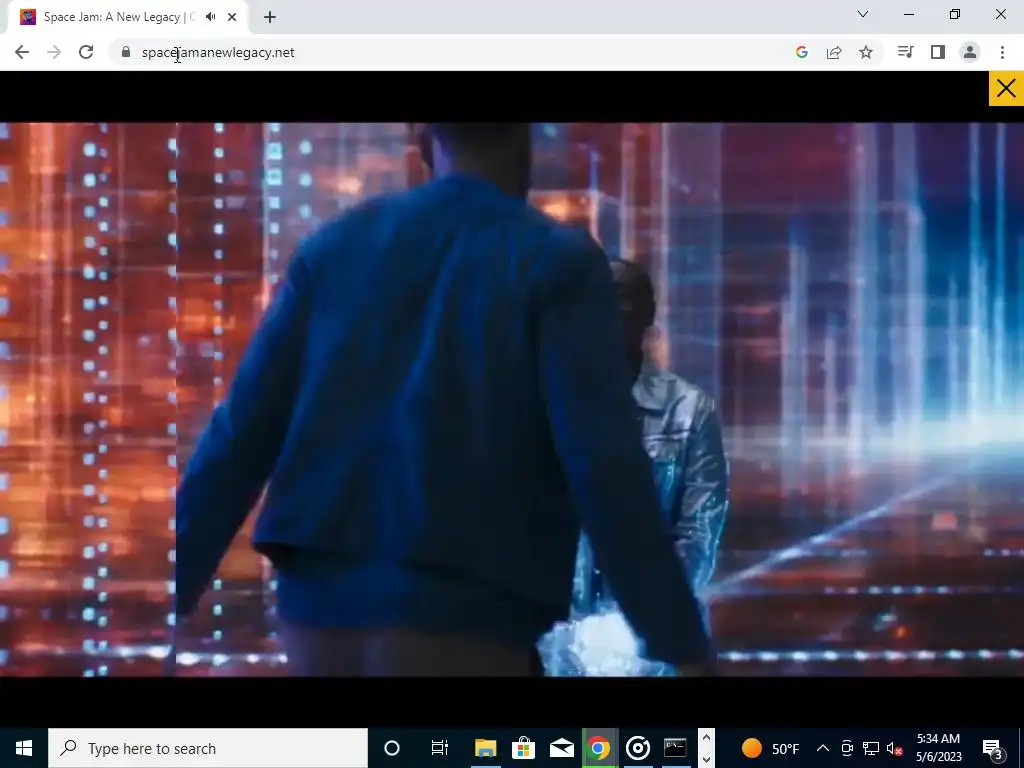Close the Space Jam: A New Legacy tab

click(x=232, y=17)
